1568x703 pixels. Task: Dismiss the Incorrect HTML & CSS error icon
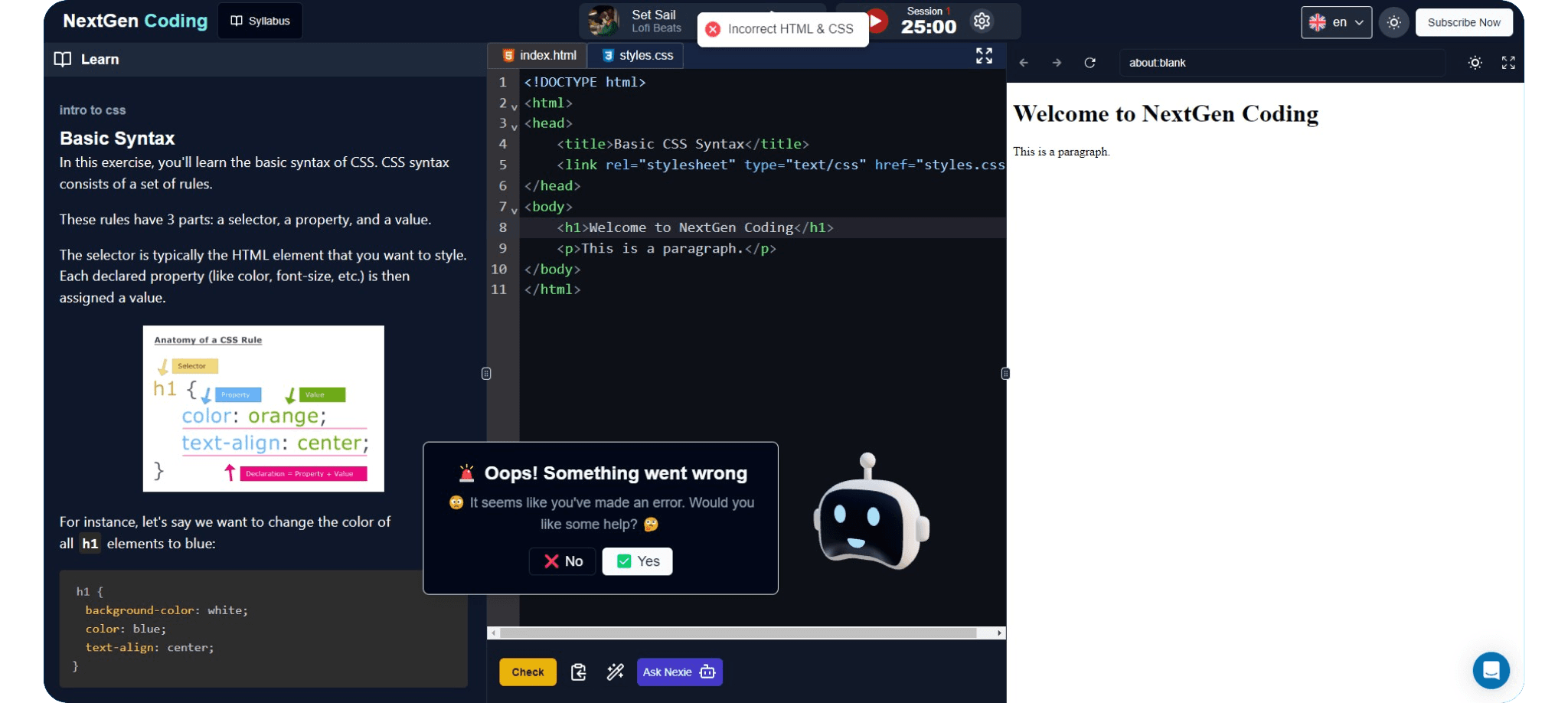[713, 29]
